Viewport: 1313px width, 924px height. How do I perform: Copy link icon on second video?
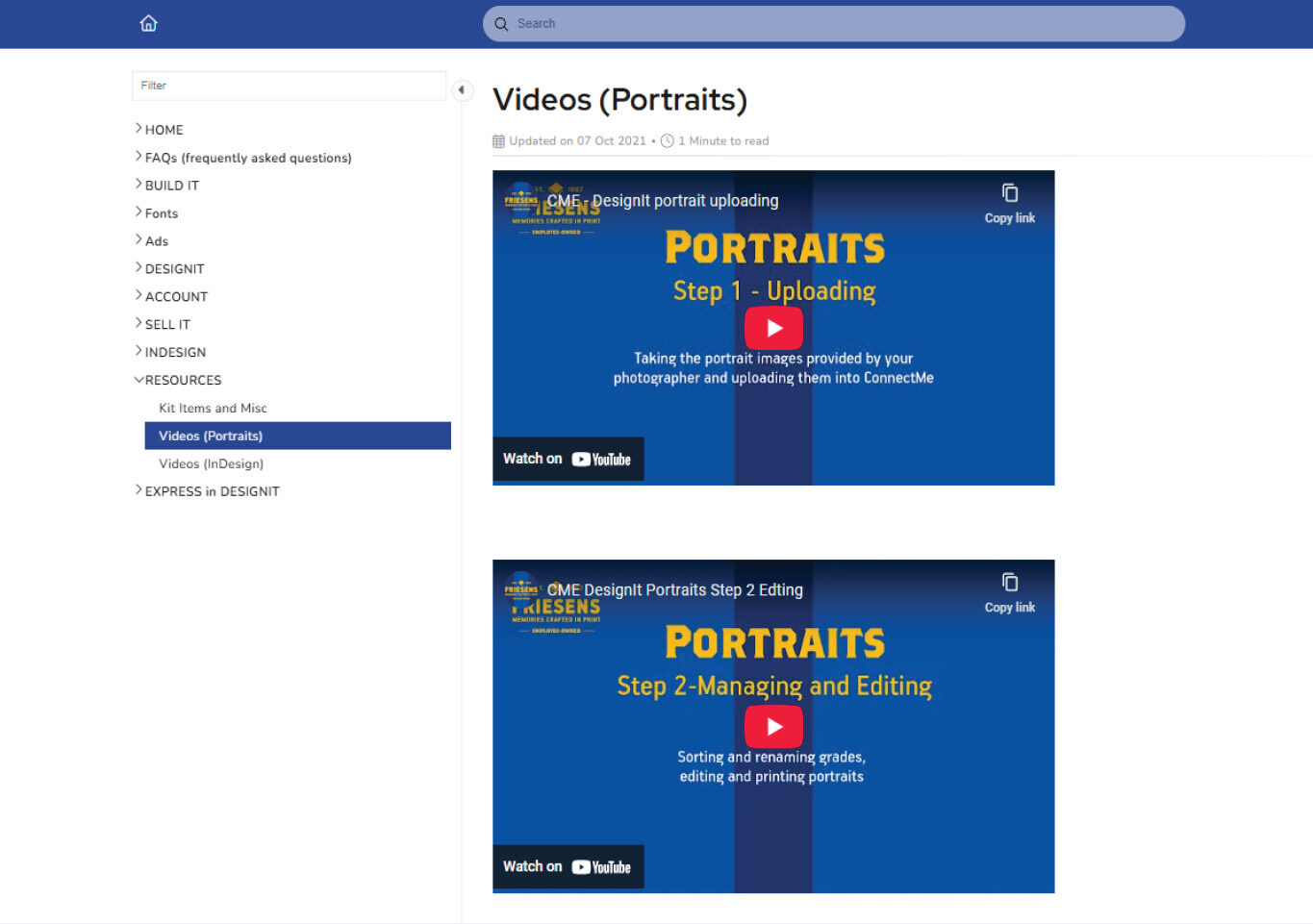(1009, 583)
